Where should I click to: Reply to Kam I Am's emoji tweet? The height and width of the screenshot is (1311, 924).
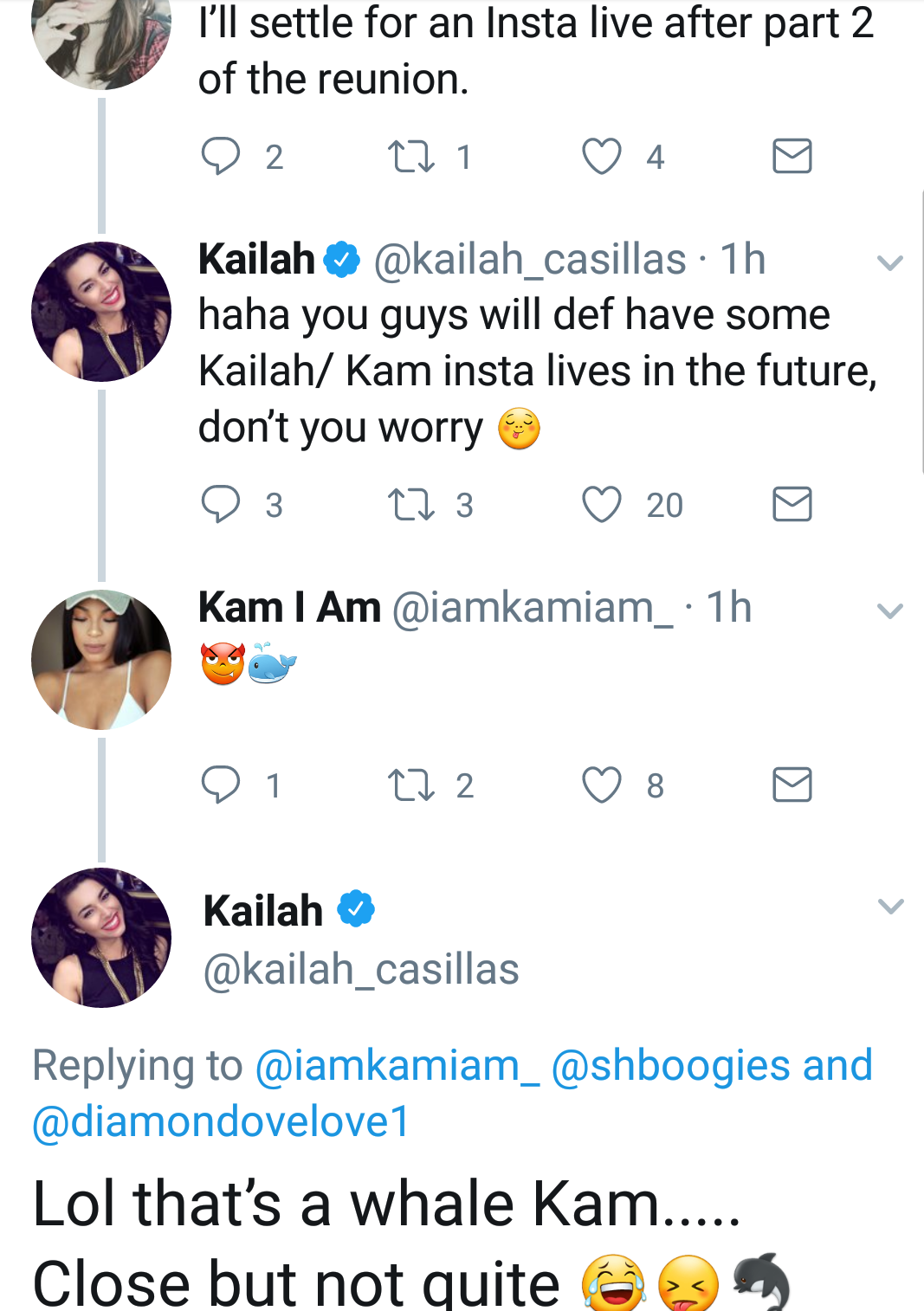(x=221, y=785)
